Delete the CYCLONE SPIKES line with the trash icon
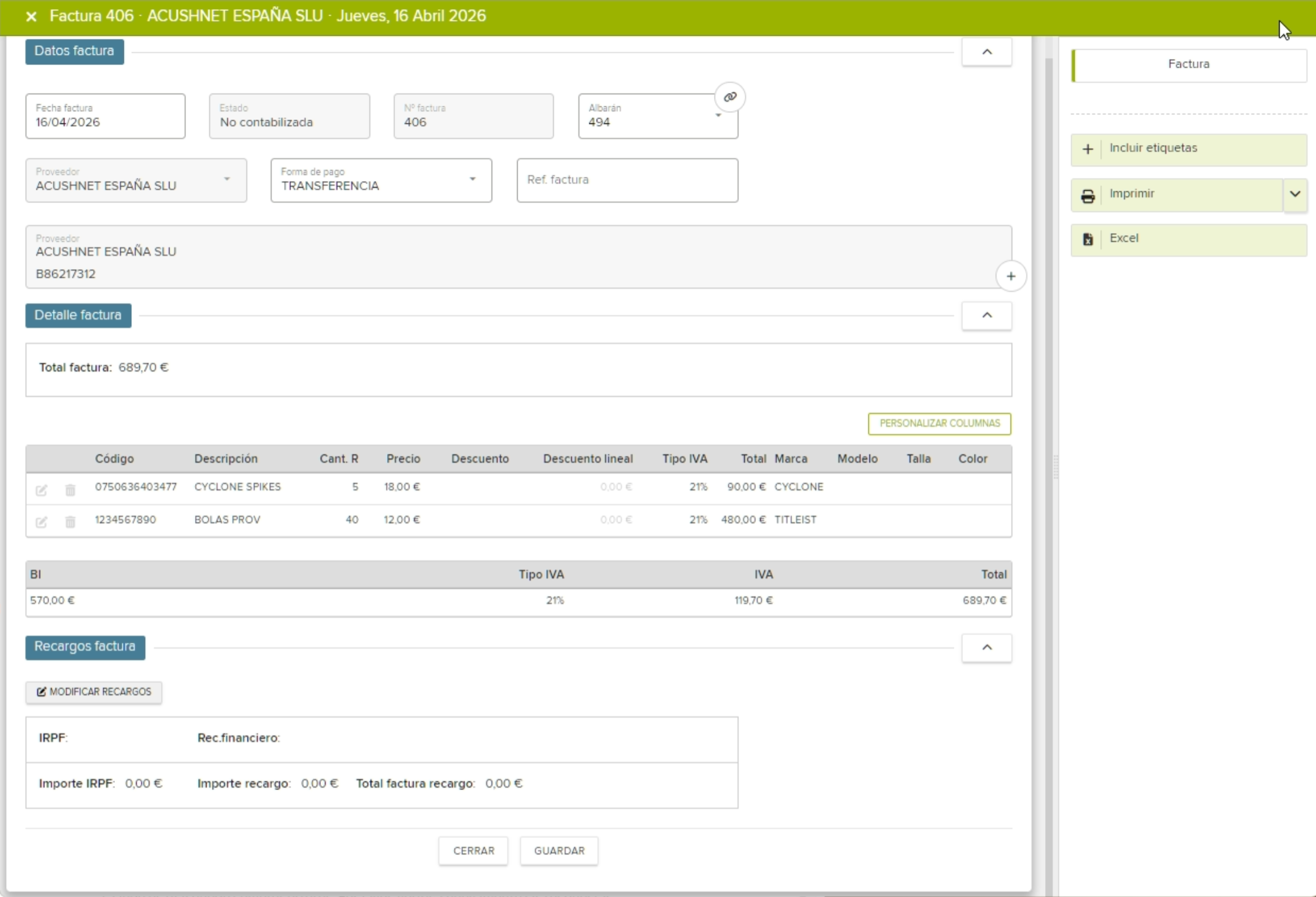The height and width of the screenshot is (897, 1316). (70, 489)
